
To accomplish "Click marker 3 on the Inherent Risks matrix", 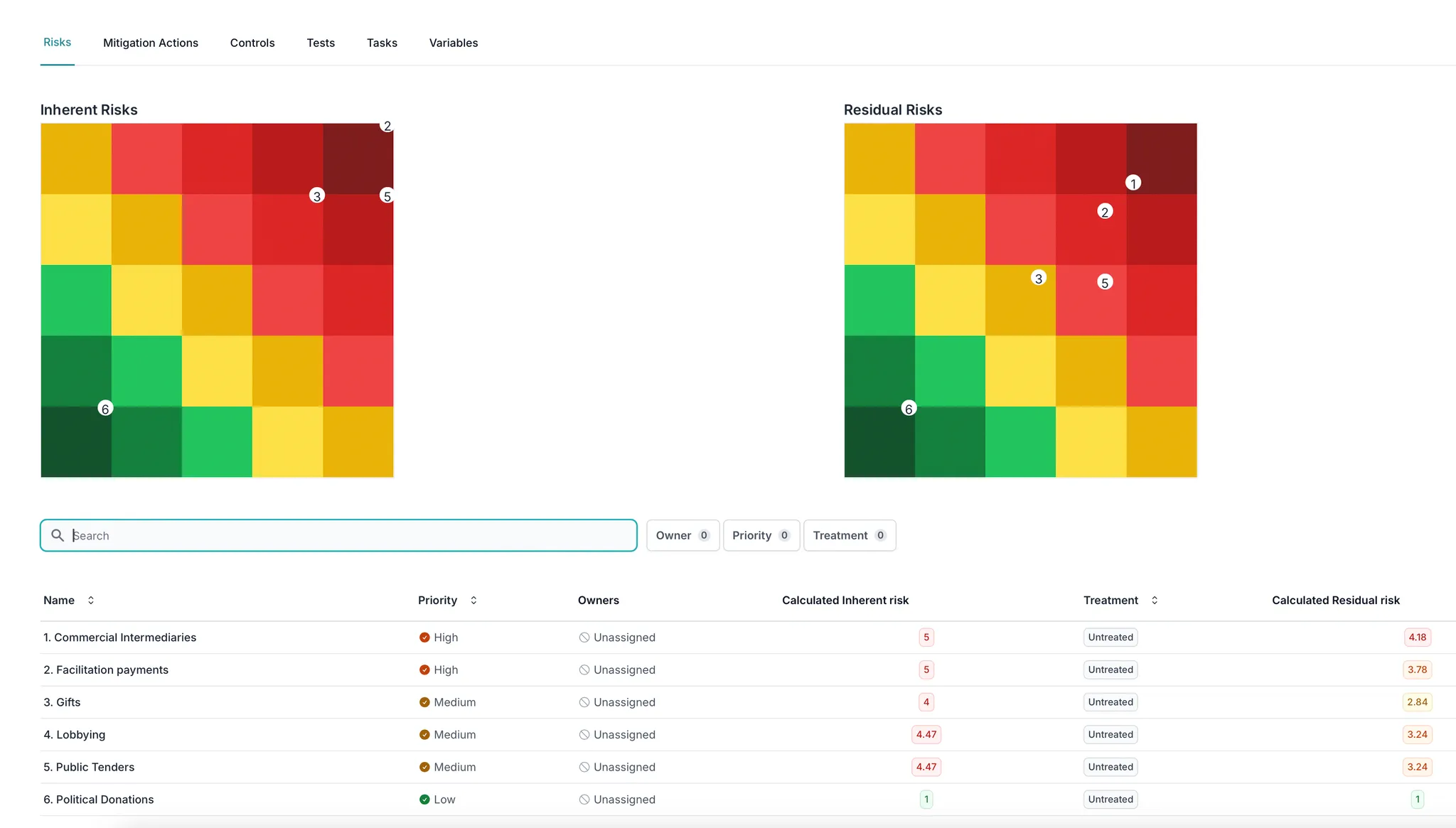I will (x=317, y=196).
